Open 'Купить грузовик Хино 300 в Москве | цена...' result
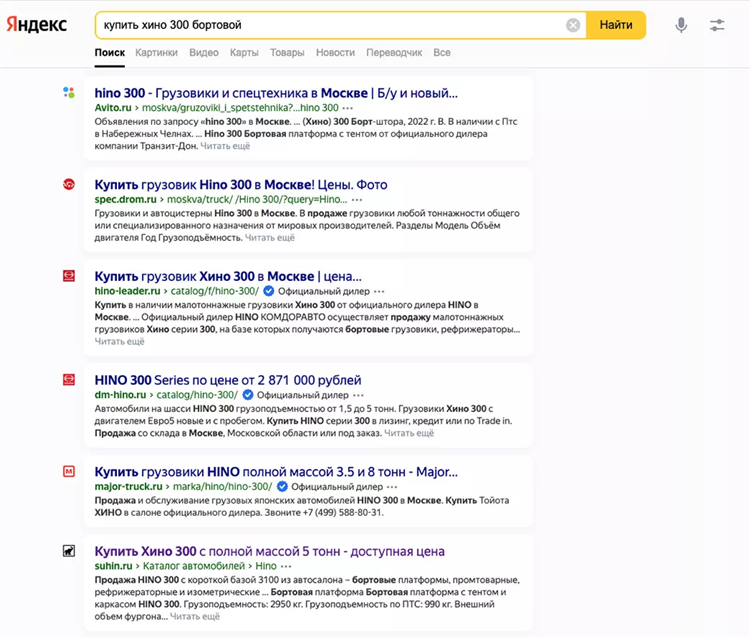Screen dimensions: 750x638 click(x=228, y=276)
